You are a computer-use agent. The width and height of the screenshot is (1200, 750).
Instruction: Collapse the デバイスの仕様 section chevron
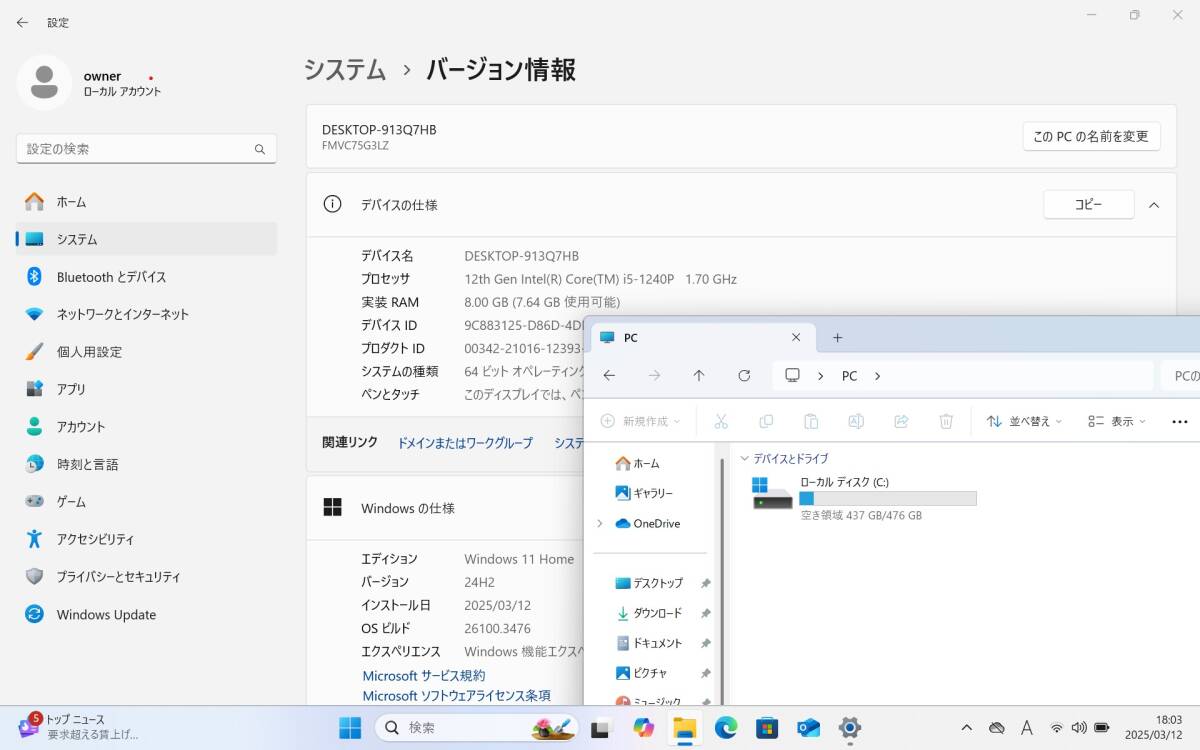pos(1154,205)
